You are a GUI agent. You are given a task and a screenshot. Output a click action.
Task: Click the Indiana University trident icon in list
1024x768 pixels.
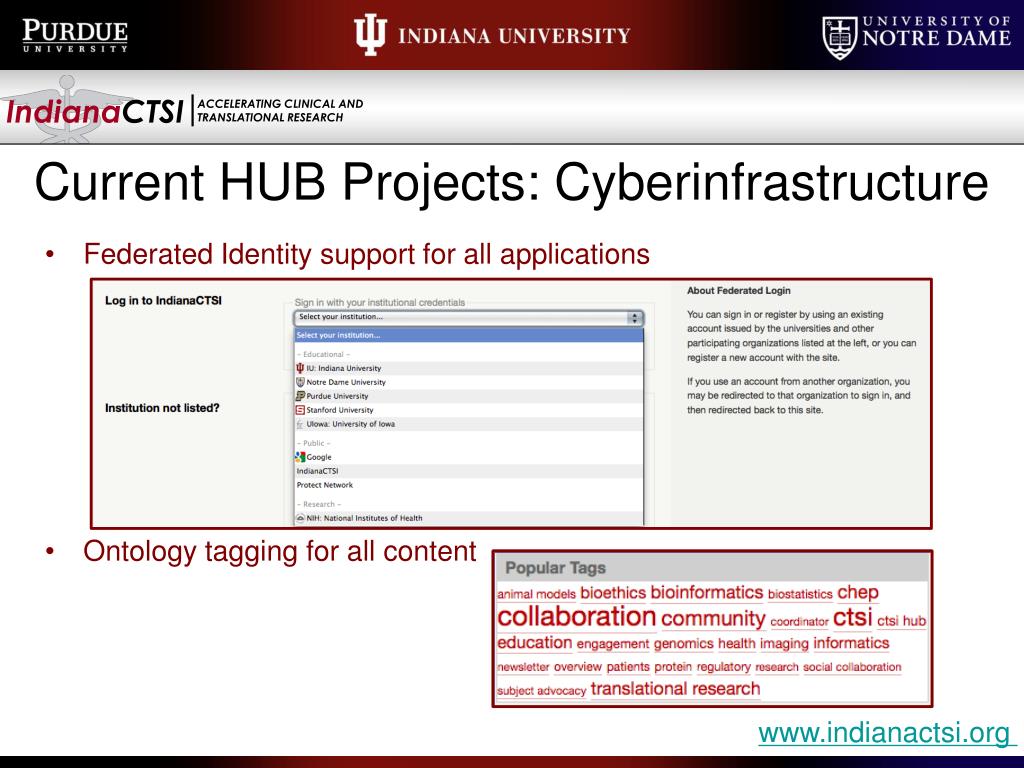click(300, 368)
